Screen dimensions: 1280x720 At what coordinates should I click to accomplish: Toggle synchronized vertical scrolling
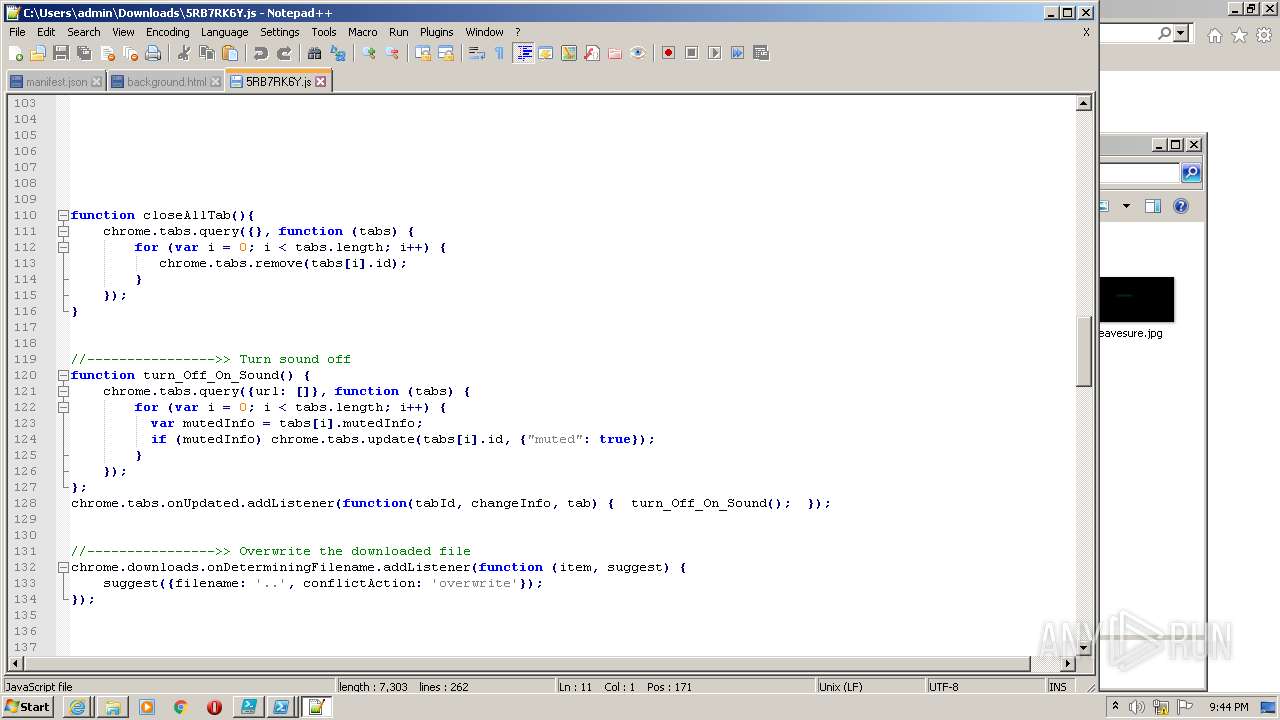[423, 53]
